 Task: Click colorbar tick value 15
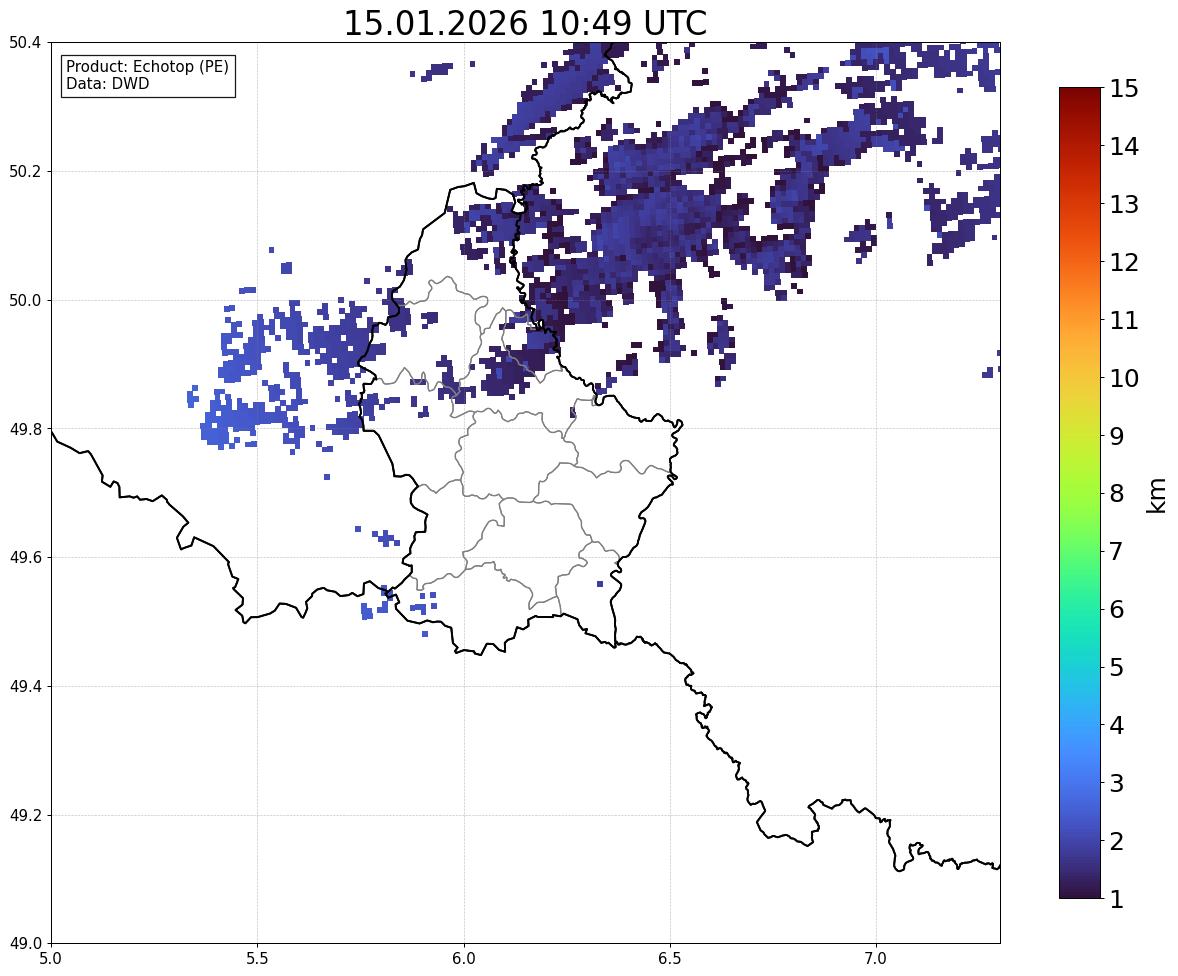[1124, 89]
